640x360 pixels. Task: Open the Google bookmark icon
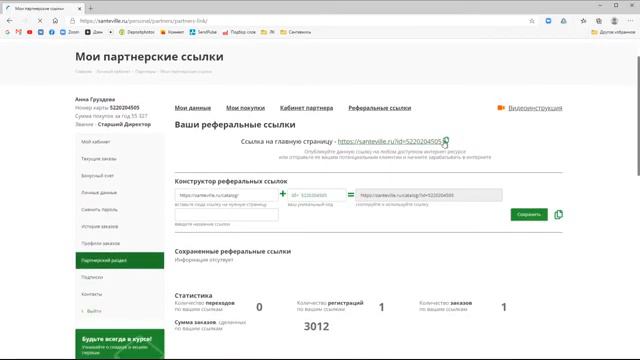tap(7, 32)
